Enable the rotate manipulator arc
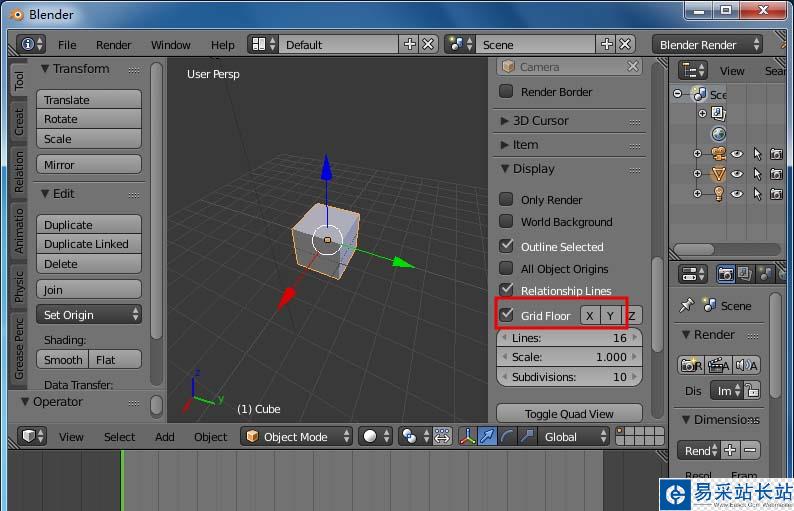 (x=507, y=436)
